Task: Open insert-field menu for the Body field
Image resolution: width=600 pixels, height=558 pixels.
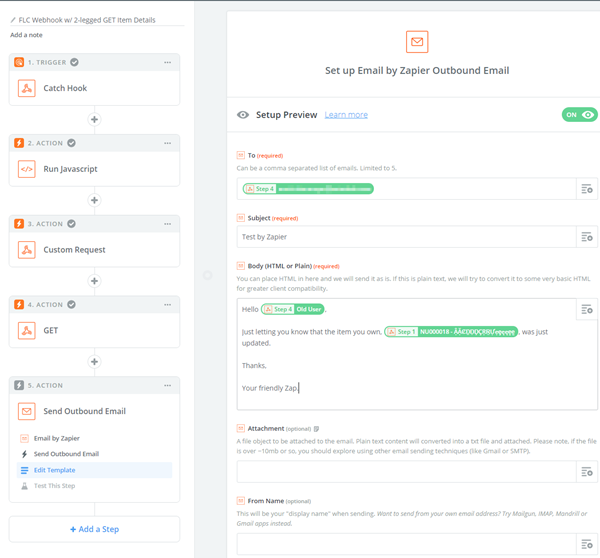Action: tap(587, 309)
